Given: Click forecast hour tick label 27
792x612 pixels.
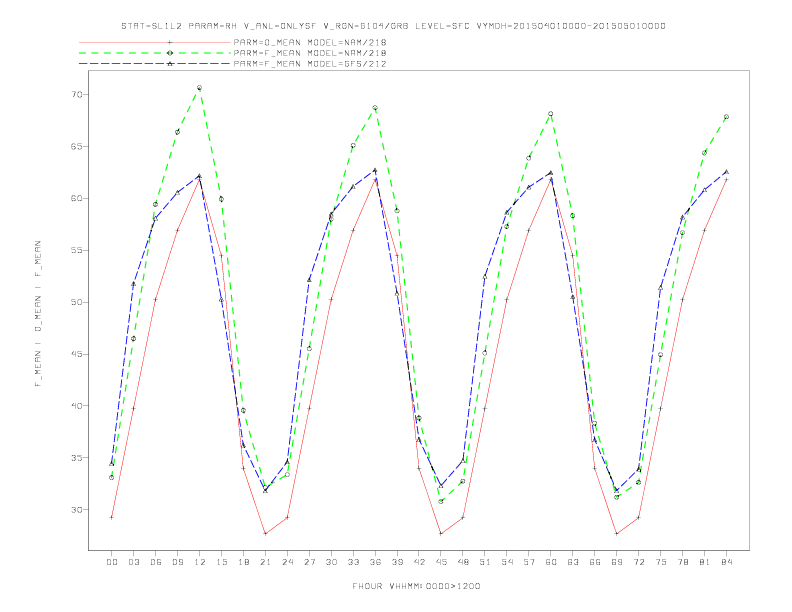Looking at the screenshot, I should pos(309,562).
